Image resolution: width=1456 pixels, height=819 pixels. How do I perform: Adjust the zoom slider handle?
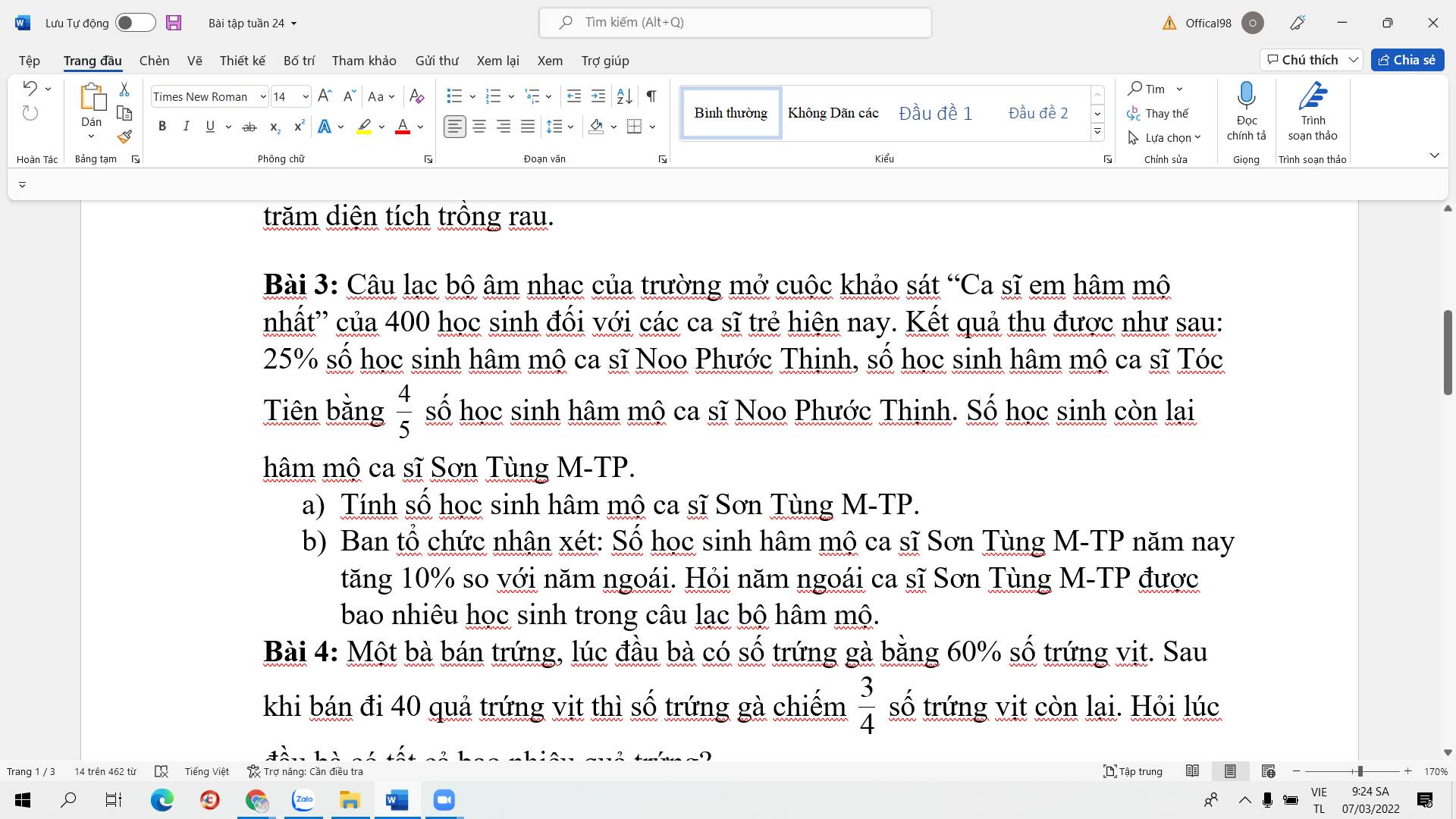coord(1360,771)
